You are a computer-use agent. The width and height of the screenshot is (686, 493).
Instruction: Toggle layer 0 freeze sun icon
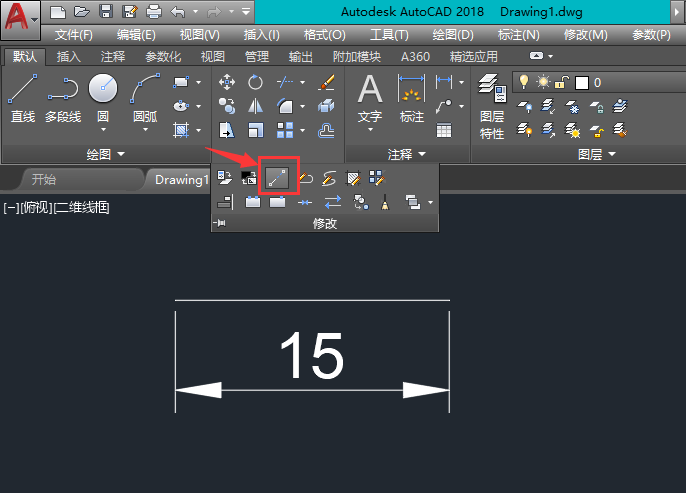coord(543,82)
